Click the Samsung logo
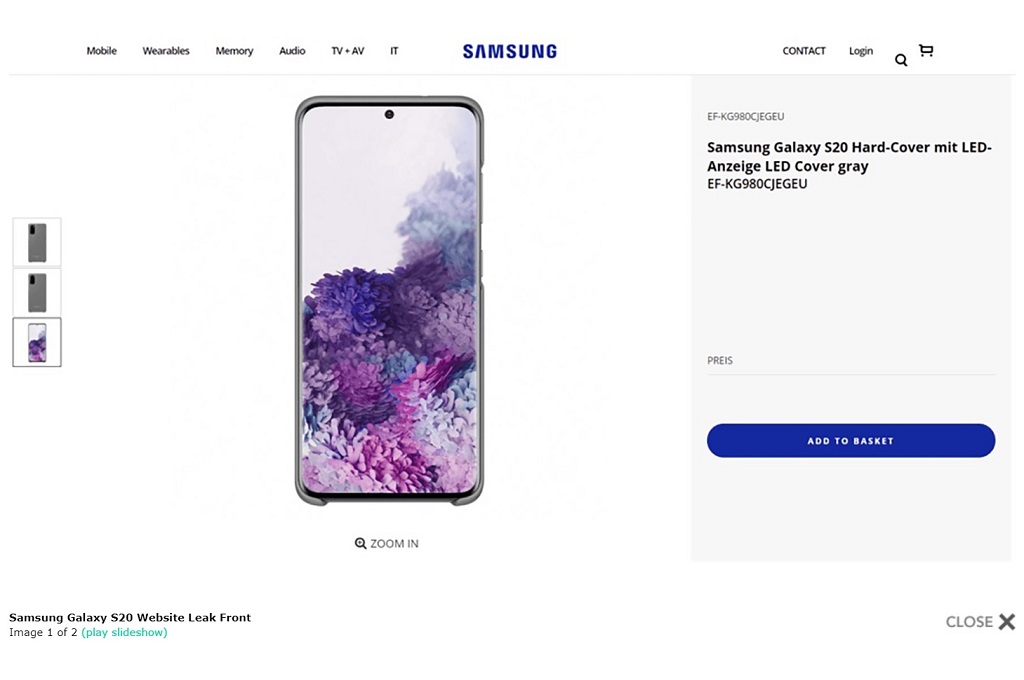This screenshot has width=1024, height=680. point(509,51)
